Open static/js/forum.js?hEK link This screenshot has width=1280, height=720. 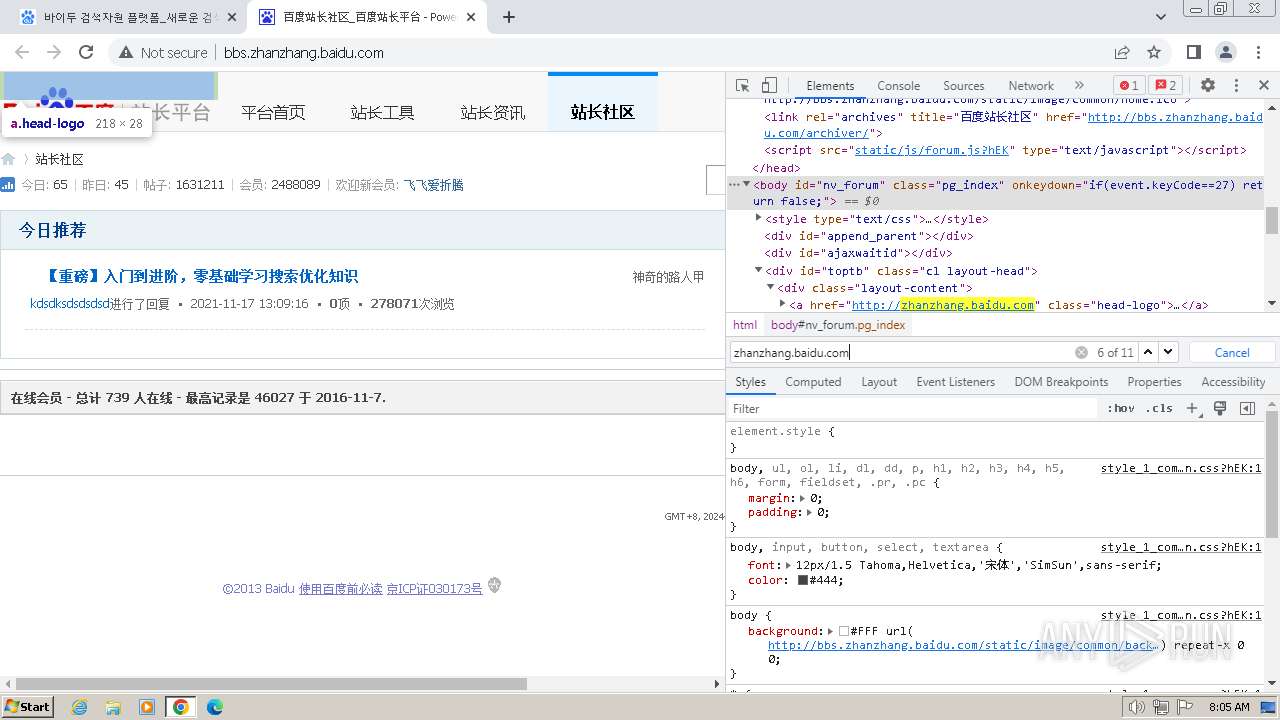click(932, 150)
